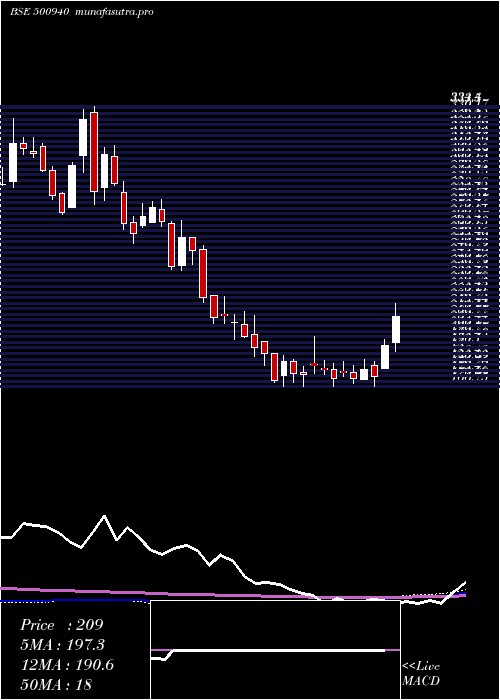Click the MACD inset box

tap(275, 650)
